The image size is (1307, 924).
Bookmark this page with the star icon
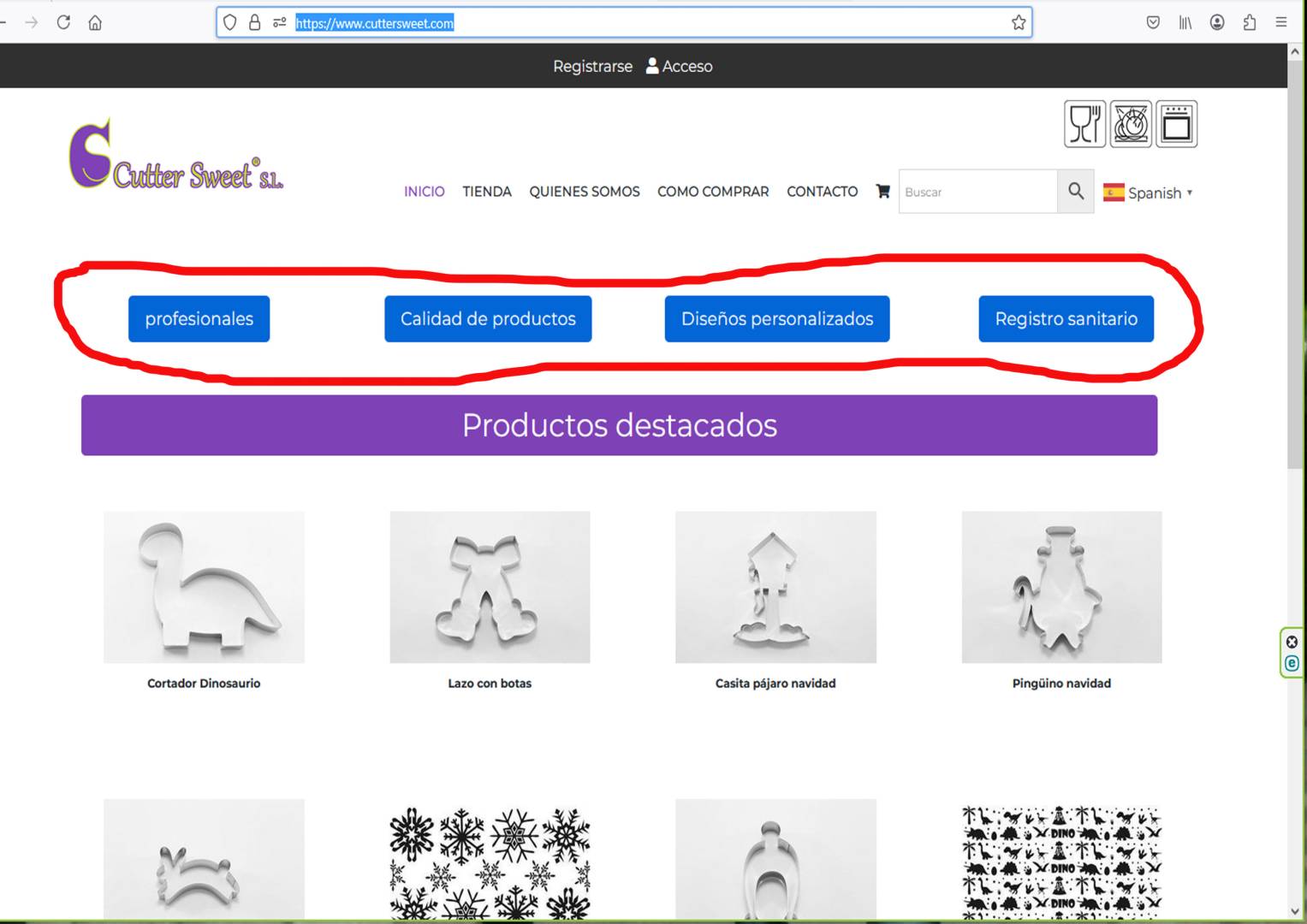(1019, 22)
